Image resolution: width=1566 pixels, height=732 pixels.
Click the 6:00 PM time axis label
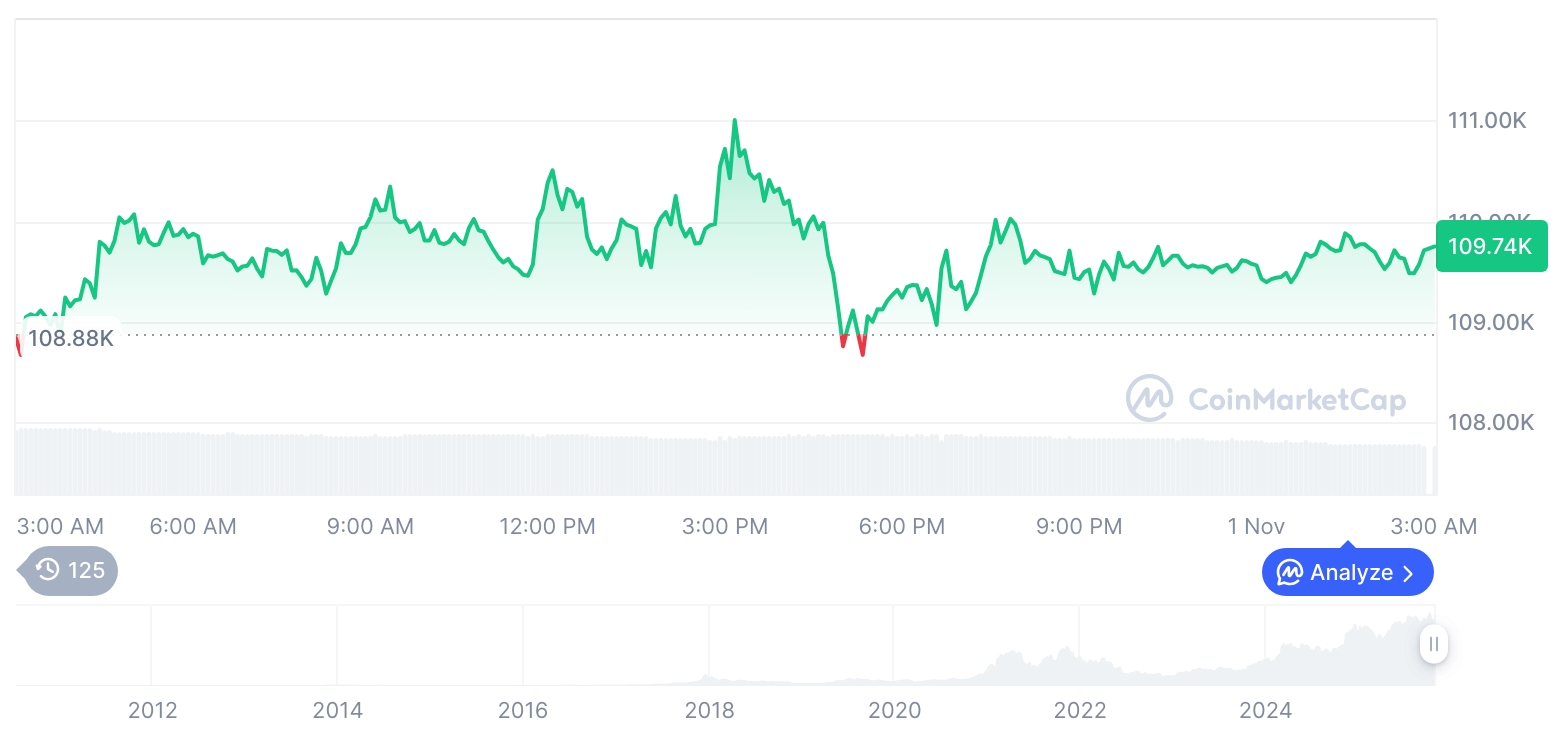pos(902,526)
